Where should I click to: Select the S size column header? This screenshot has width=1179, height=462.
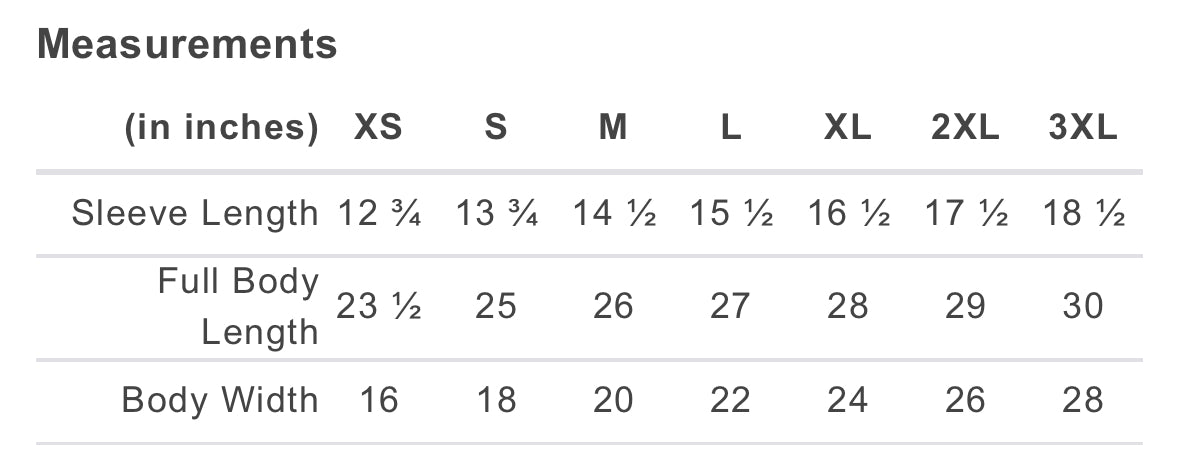496,128
